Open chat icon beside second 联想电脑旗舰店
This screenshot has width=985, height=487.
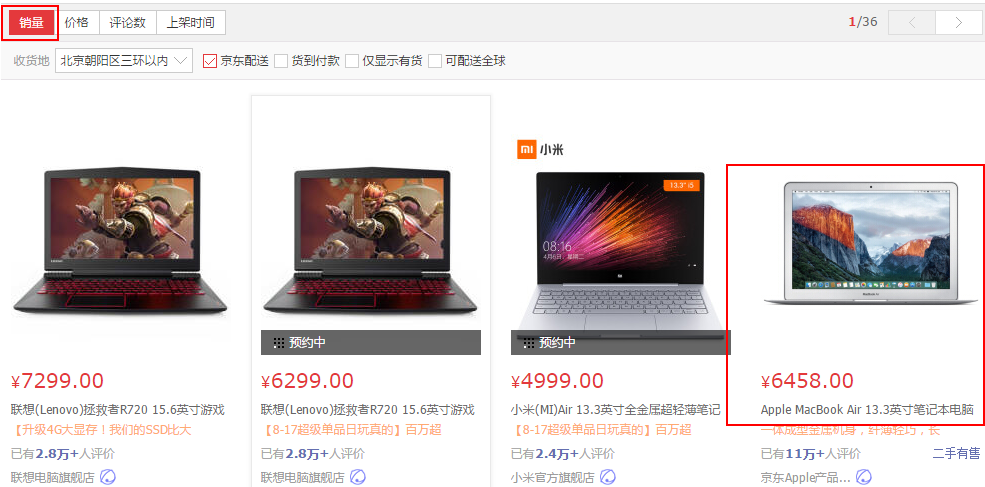358,477
